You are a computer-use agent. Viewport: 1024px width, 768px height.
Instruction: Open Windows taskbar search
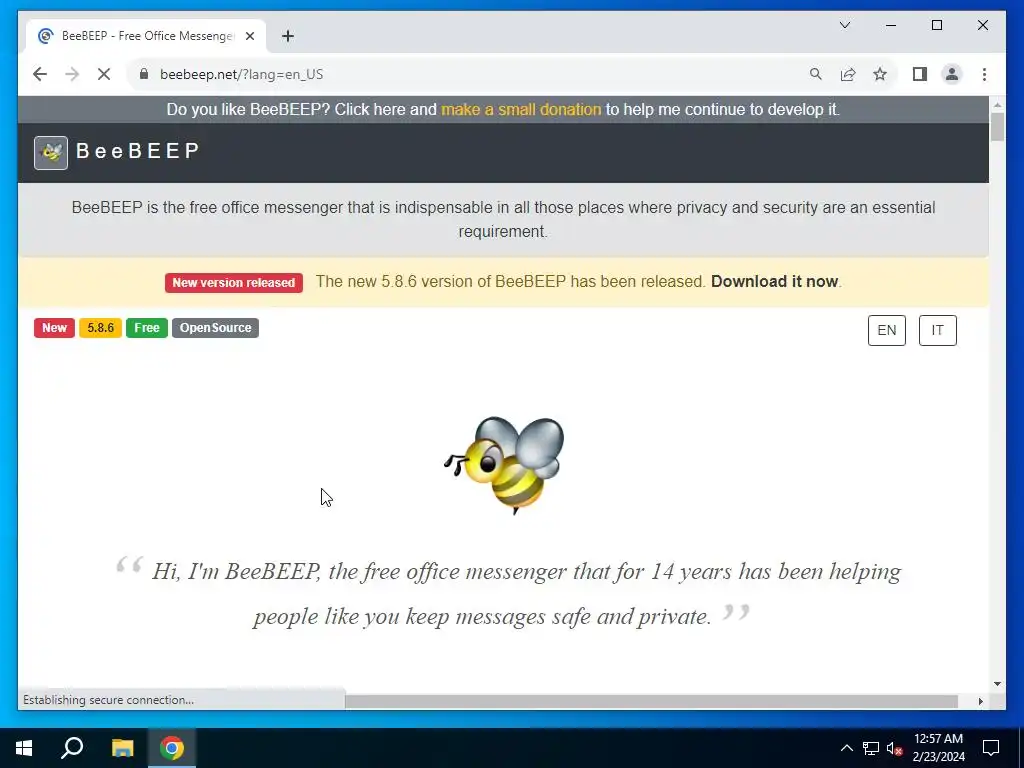point(72,748)
